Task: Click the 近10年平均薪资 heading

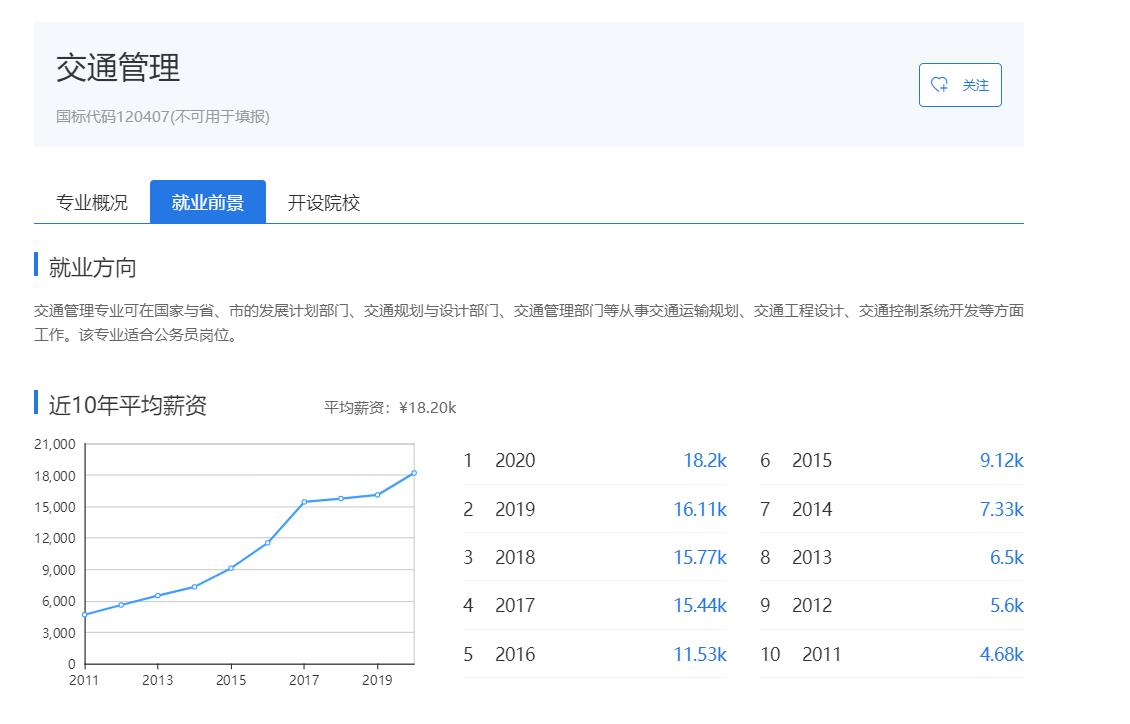Action: [x=128, y=406]
